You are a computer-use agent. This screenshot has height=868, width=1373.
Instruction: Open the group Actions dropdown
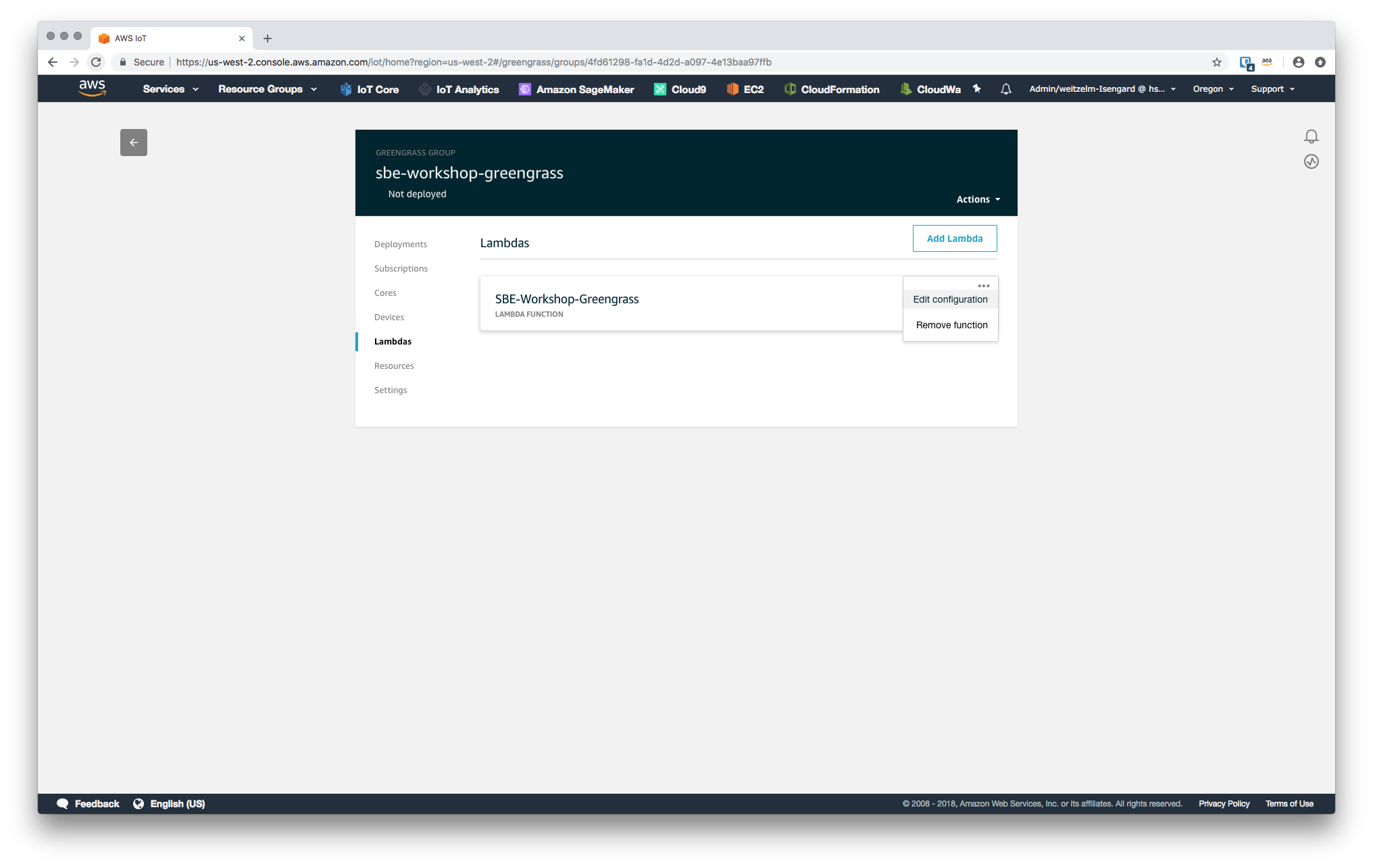click(978, 199)
